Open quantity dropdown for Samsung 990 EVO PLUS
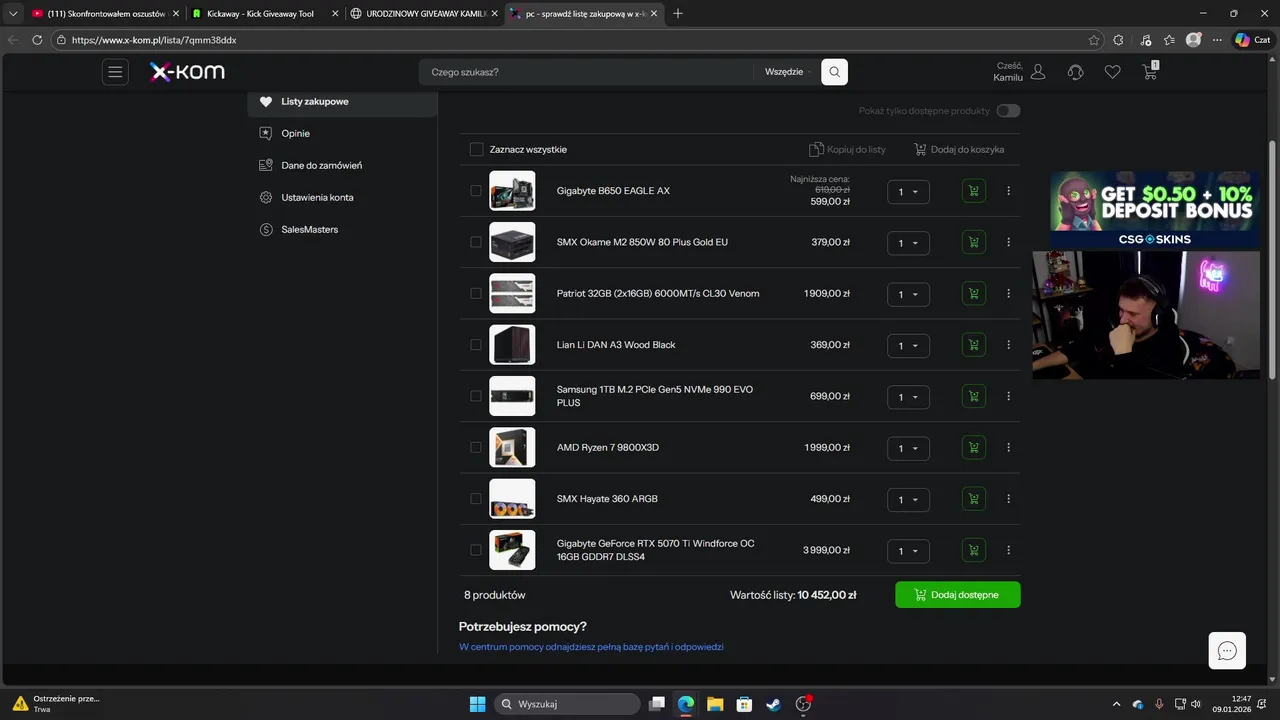The image size is (1280, 720). (x=908, y=397)
